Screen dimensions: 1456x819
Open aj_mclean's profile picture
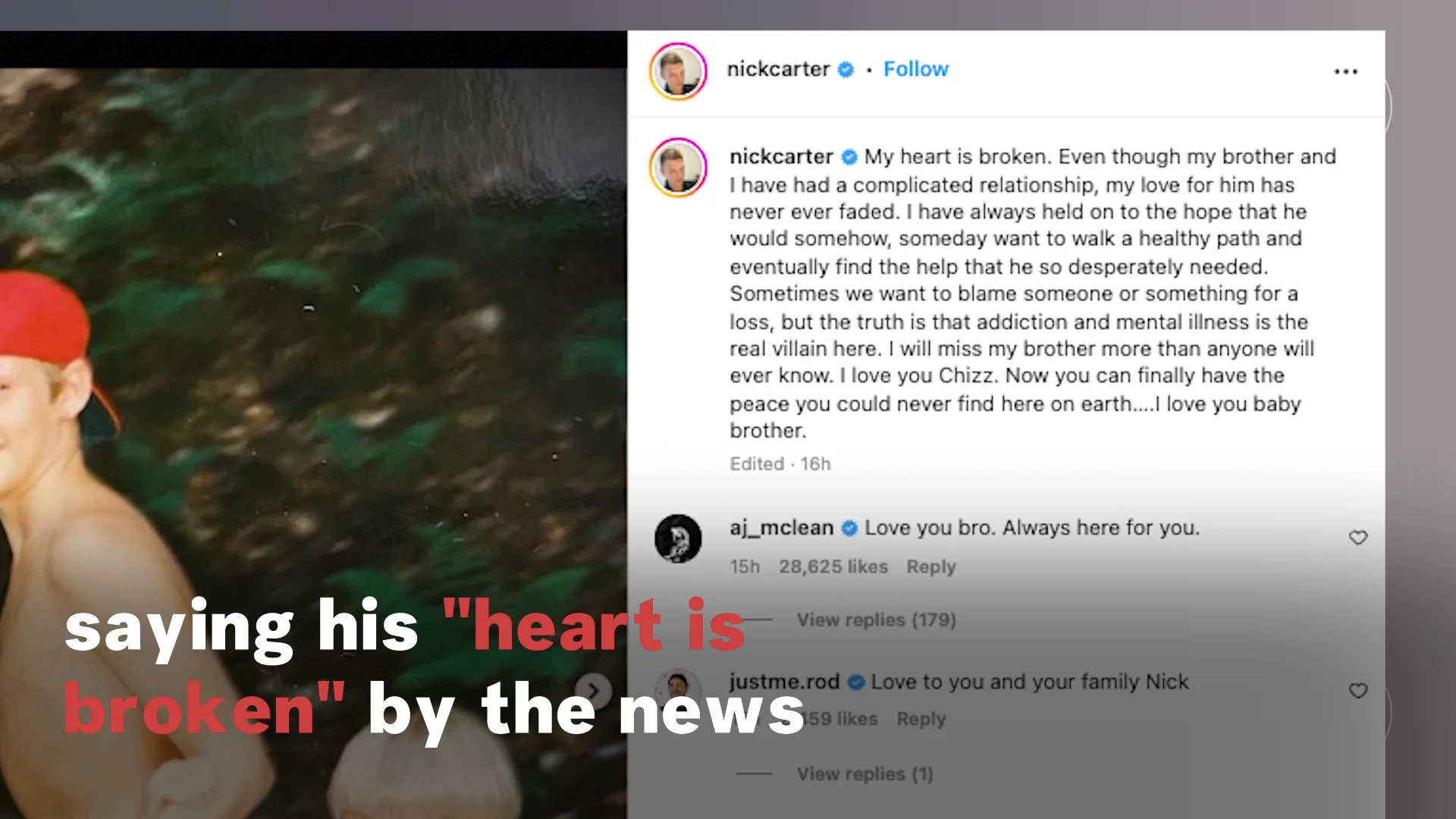678,538
